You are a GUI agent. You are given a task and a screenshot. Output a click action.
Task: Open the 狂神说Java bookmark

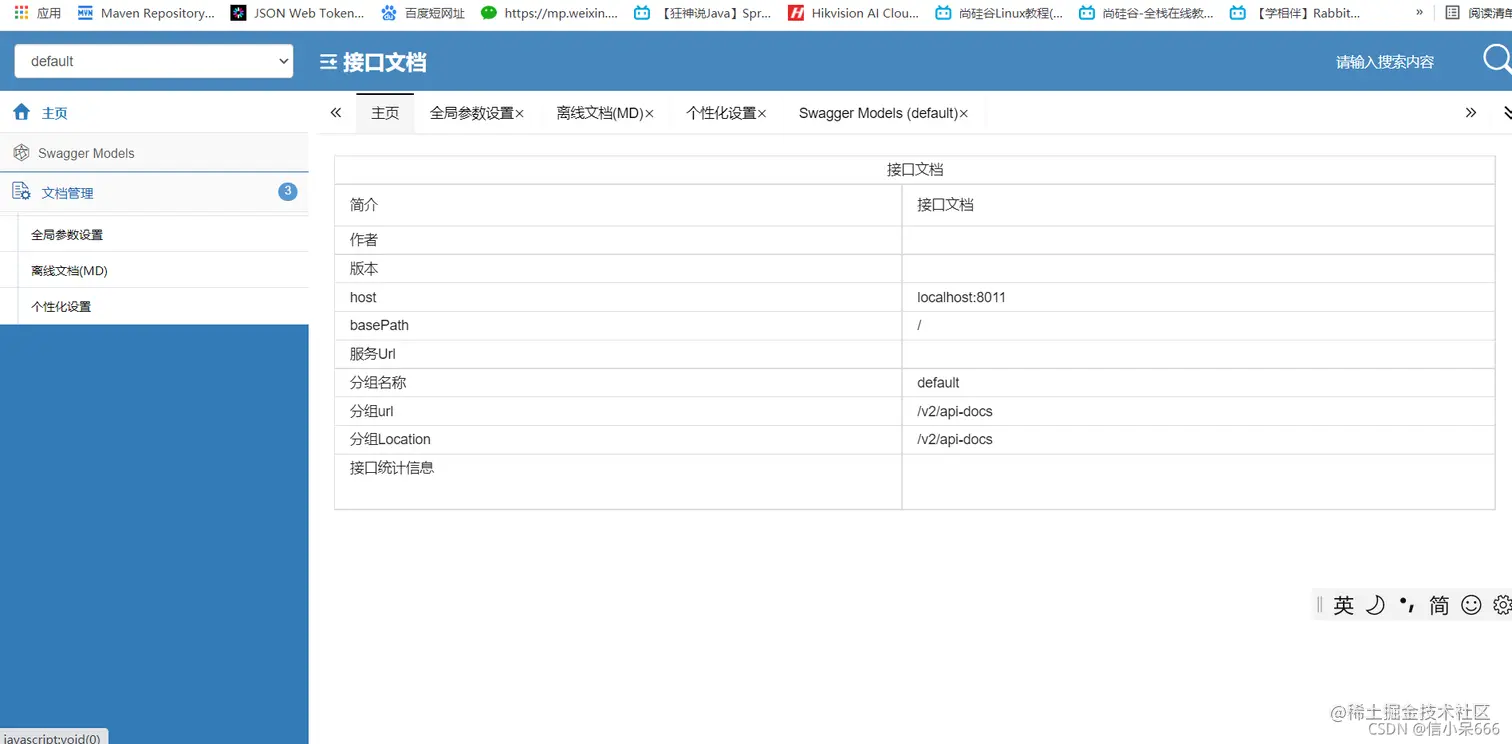[704, 13]
